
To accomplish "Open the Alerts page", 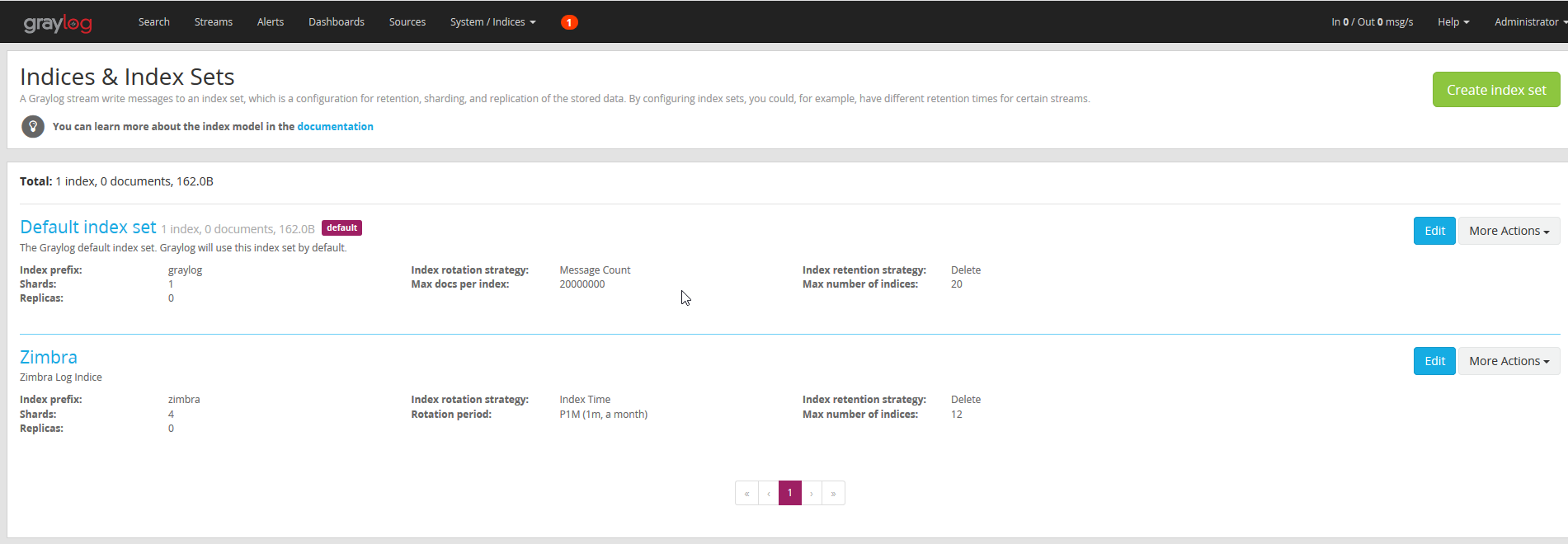I will click(x=271, y=22).
